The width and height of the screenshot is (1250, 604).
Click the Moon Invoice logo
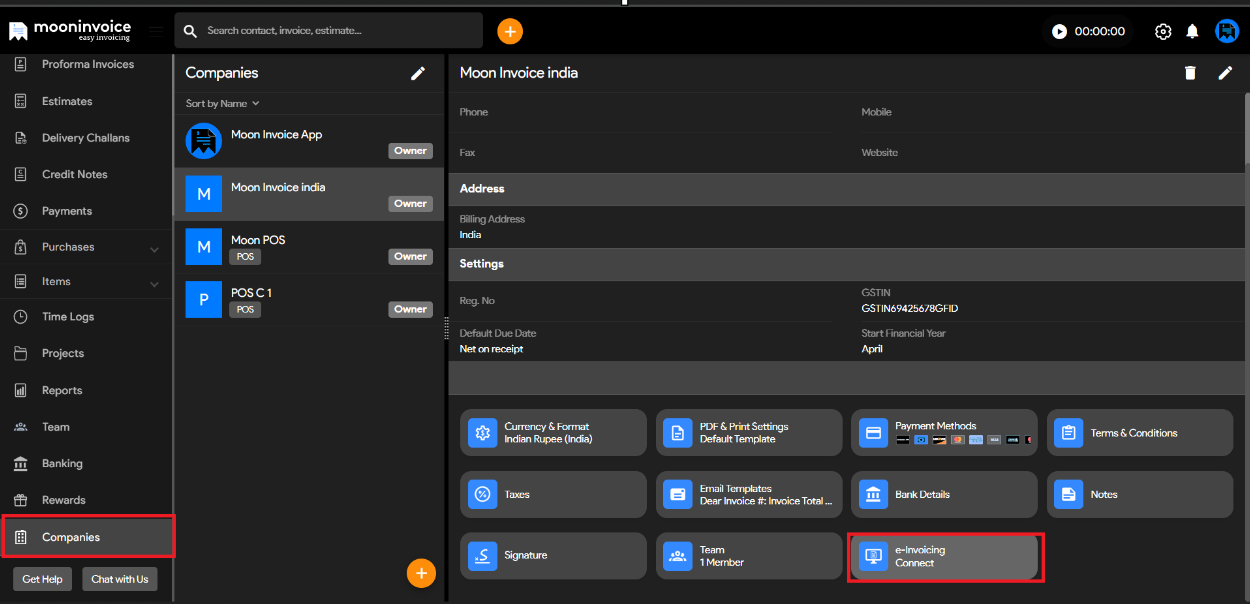70,30
